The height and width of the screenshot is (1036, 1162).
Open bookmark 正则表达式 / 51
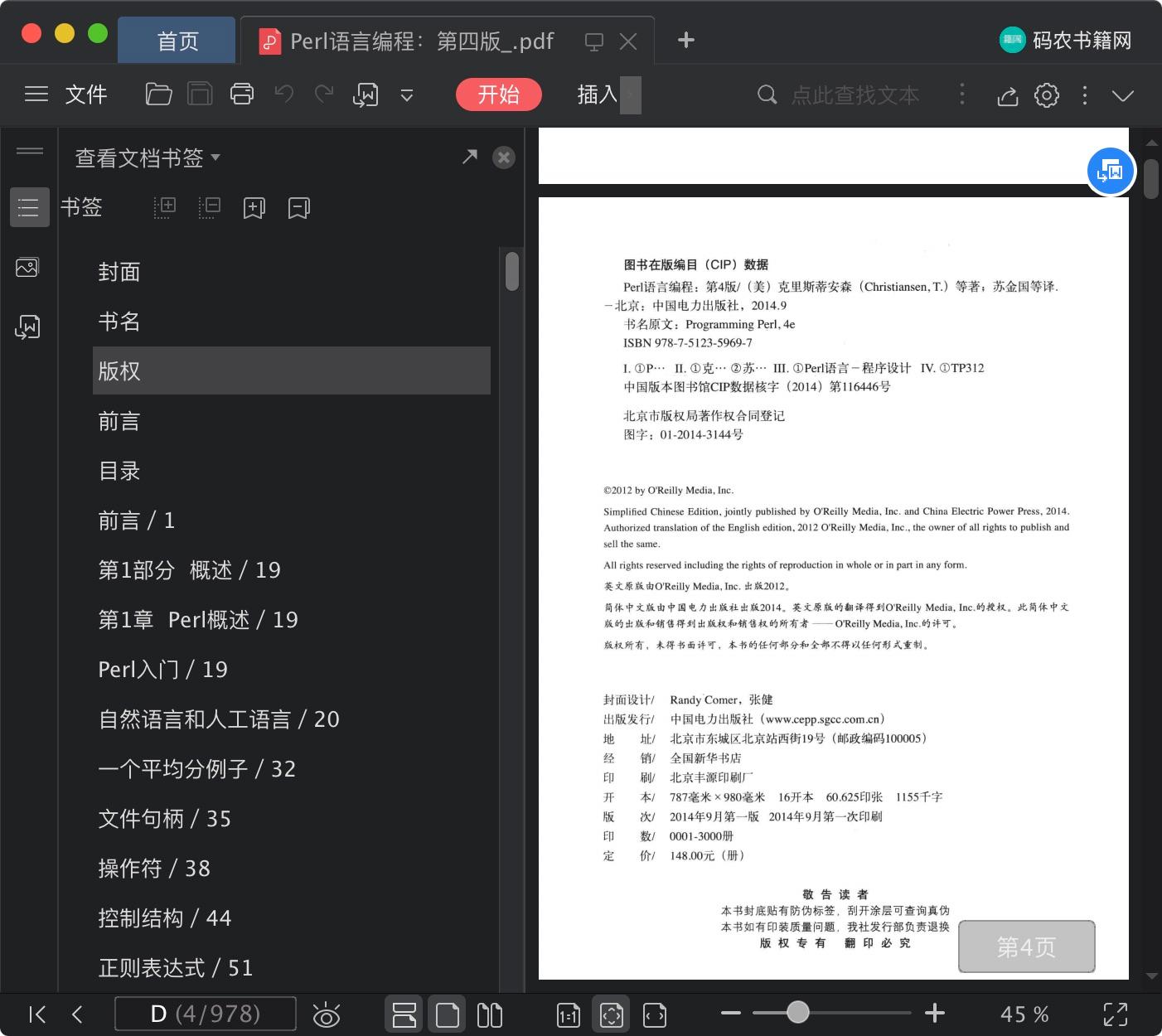[291, 968]
